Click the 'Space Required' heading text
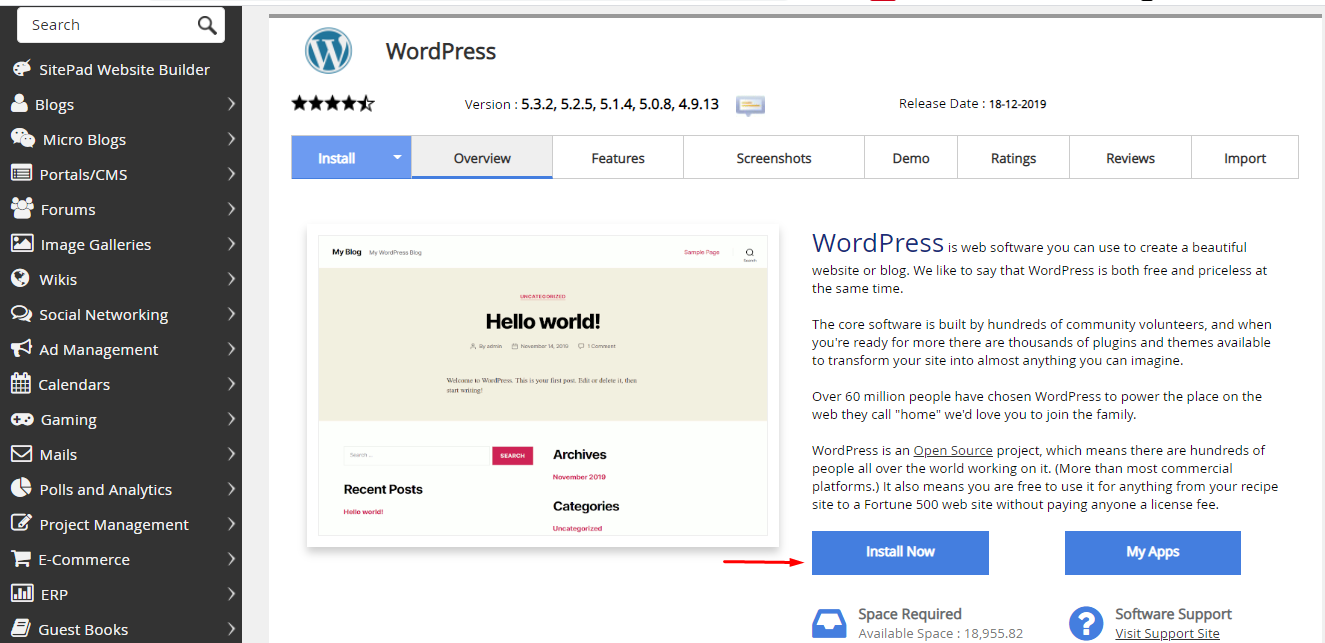 coord(910,614)
